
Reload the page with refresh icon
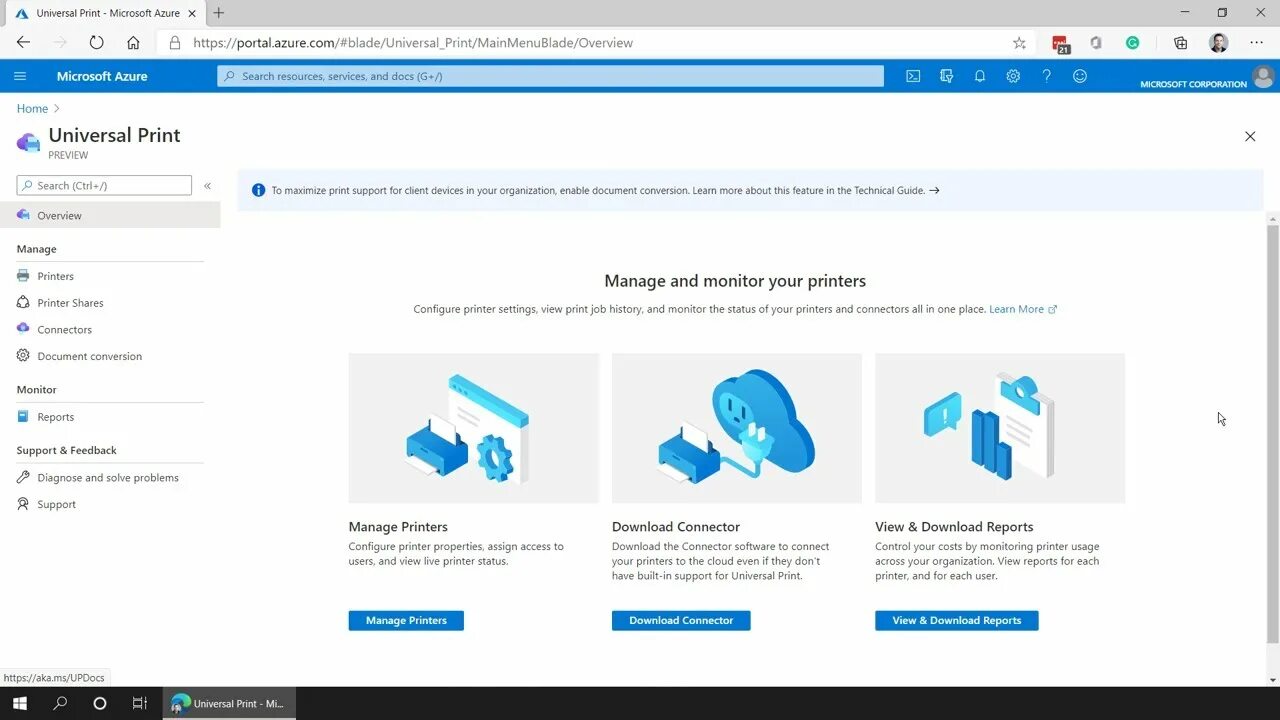coord(96,43)
